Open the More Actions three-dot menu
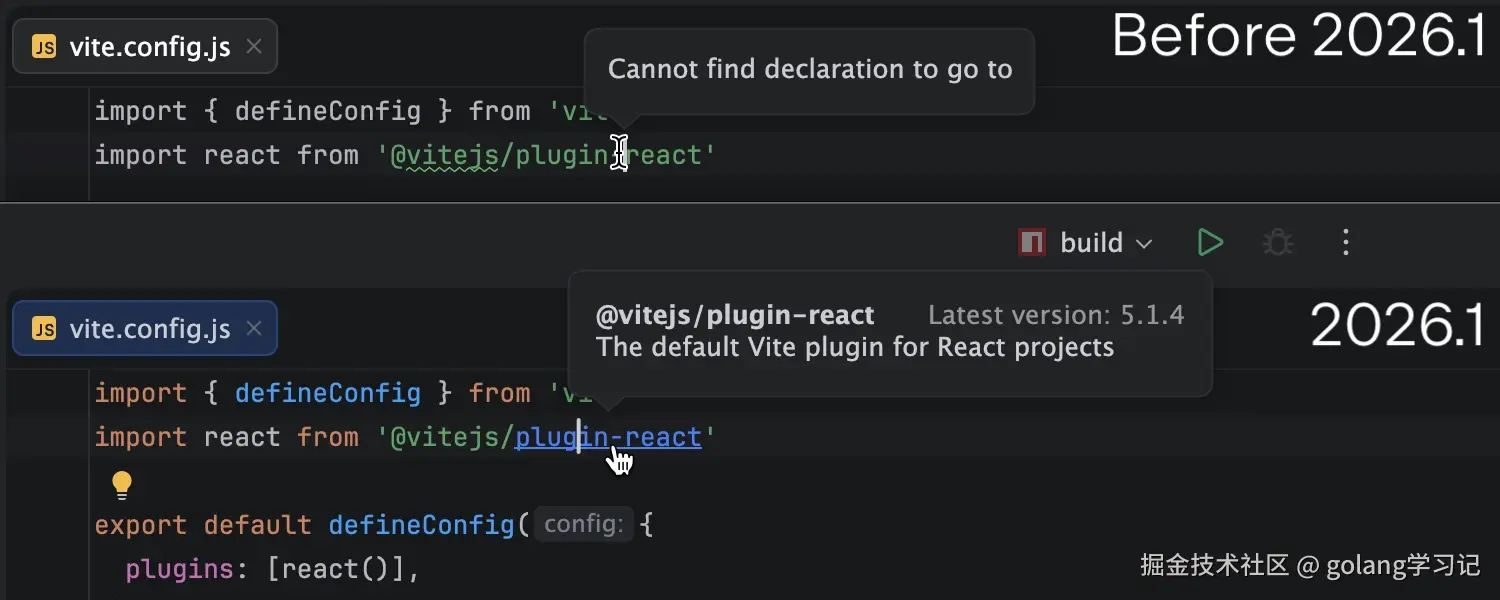 point(1346,242)
